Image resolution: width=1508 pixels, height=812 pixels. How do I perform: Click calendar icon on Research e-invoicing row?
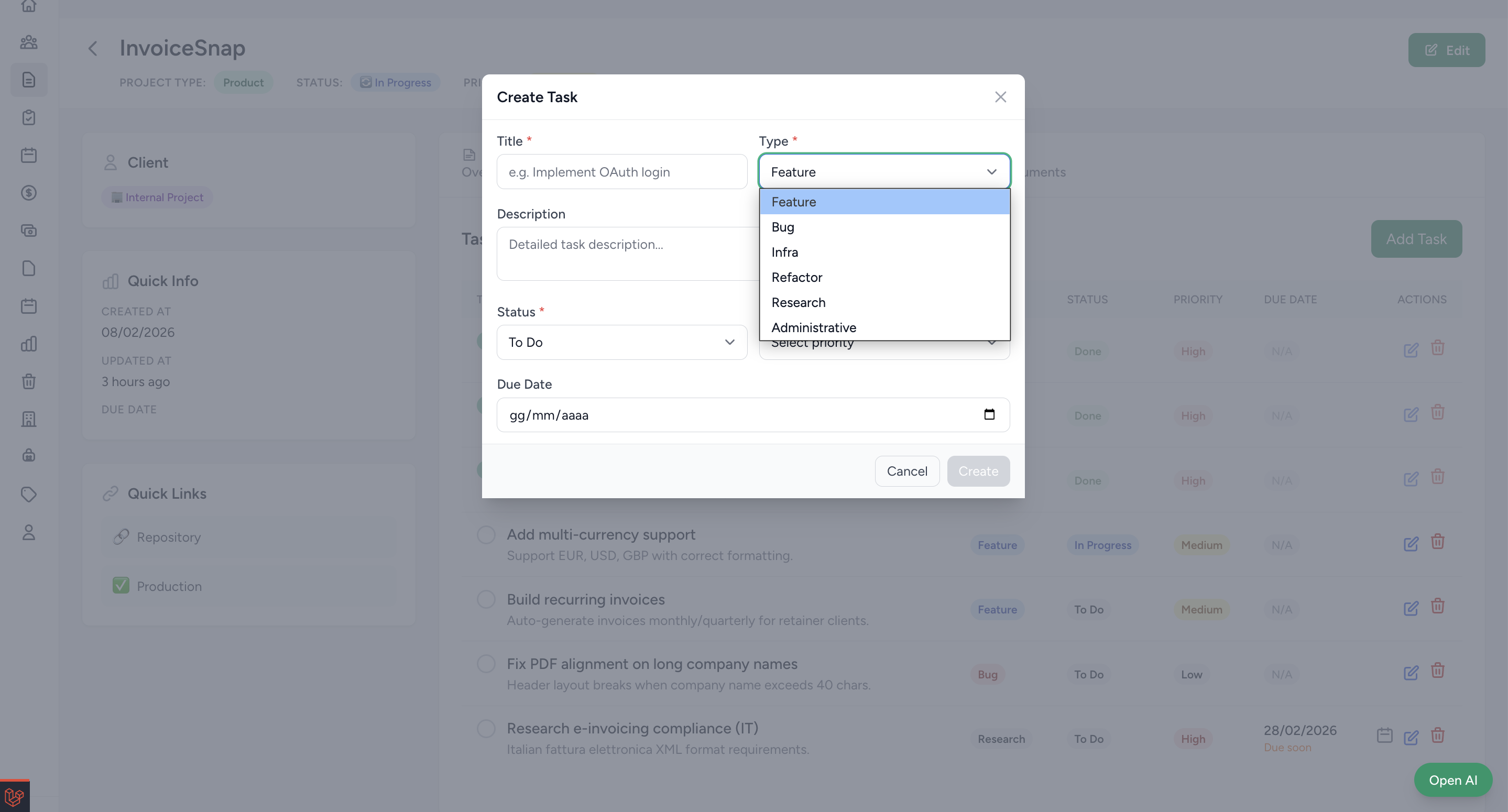[1384, 736]
